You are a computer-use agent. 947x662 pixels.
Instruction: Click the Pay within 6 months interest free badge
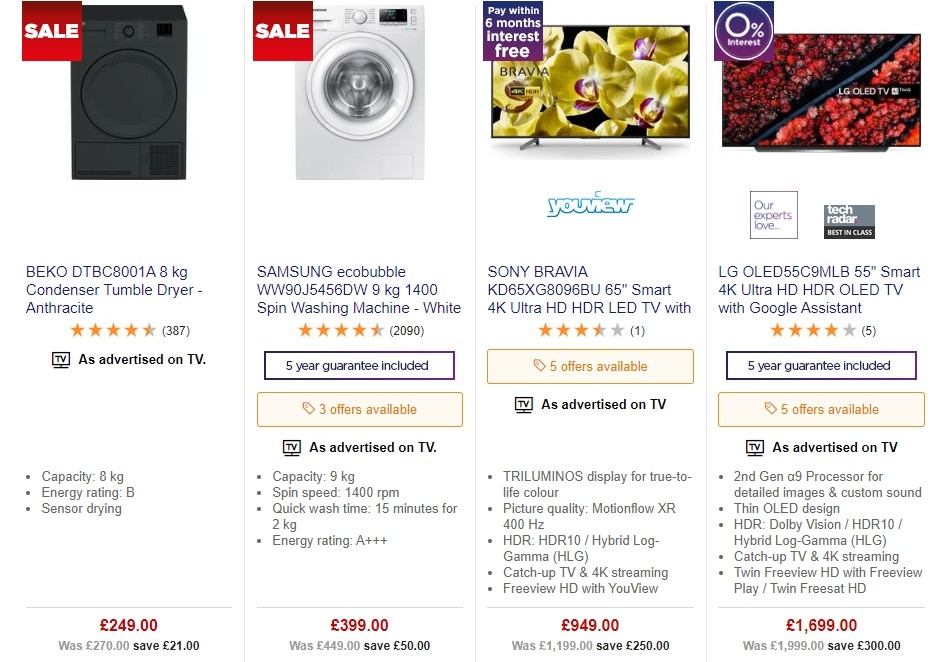[512, 31]
